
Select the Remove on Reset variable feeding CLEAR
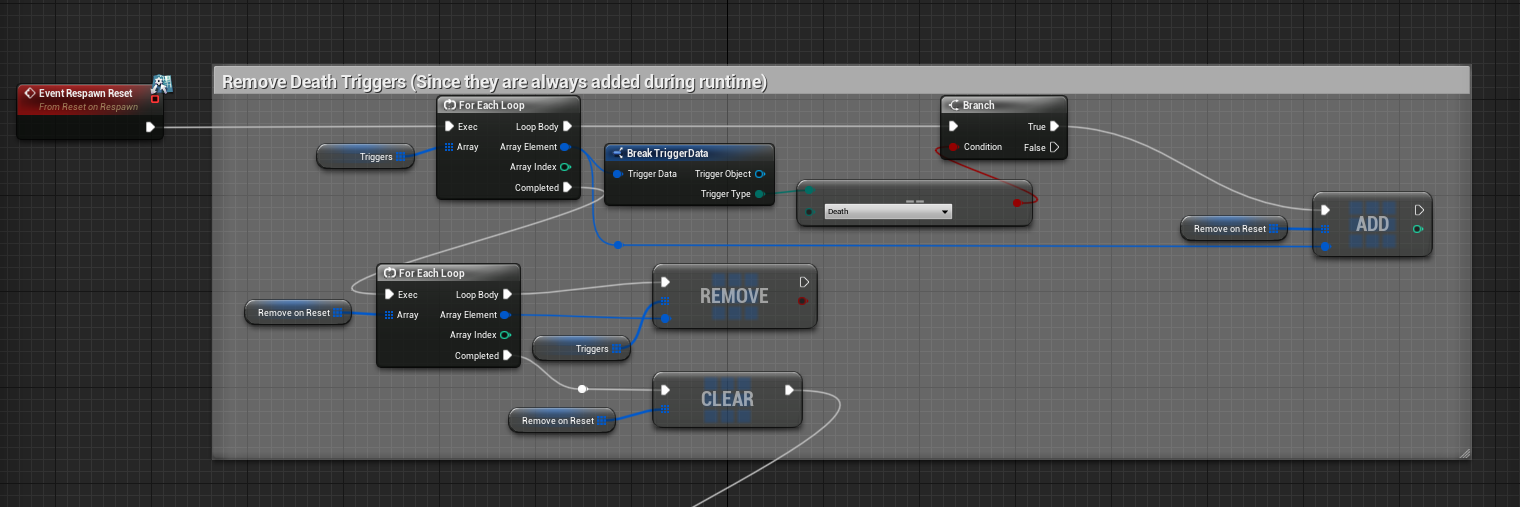557,421
